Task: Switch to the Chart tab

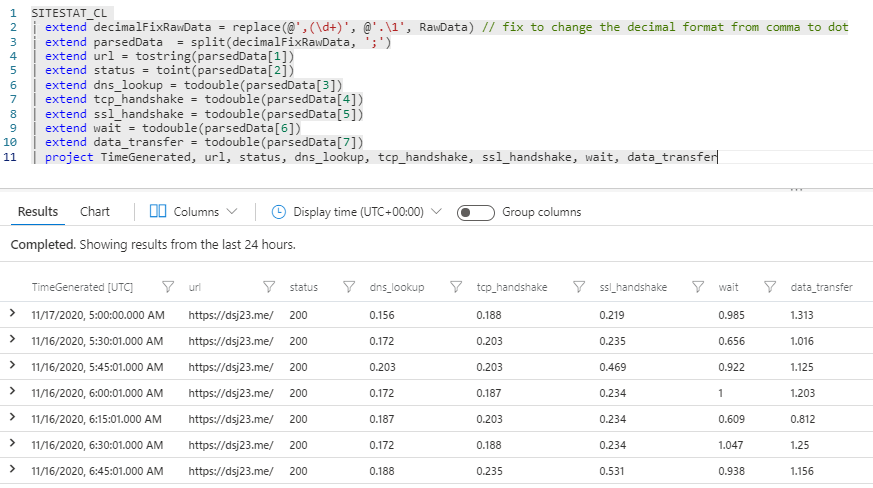Action: [95, 212]
